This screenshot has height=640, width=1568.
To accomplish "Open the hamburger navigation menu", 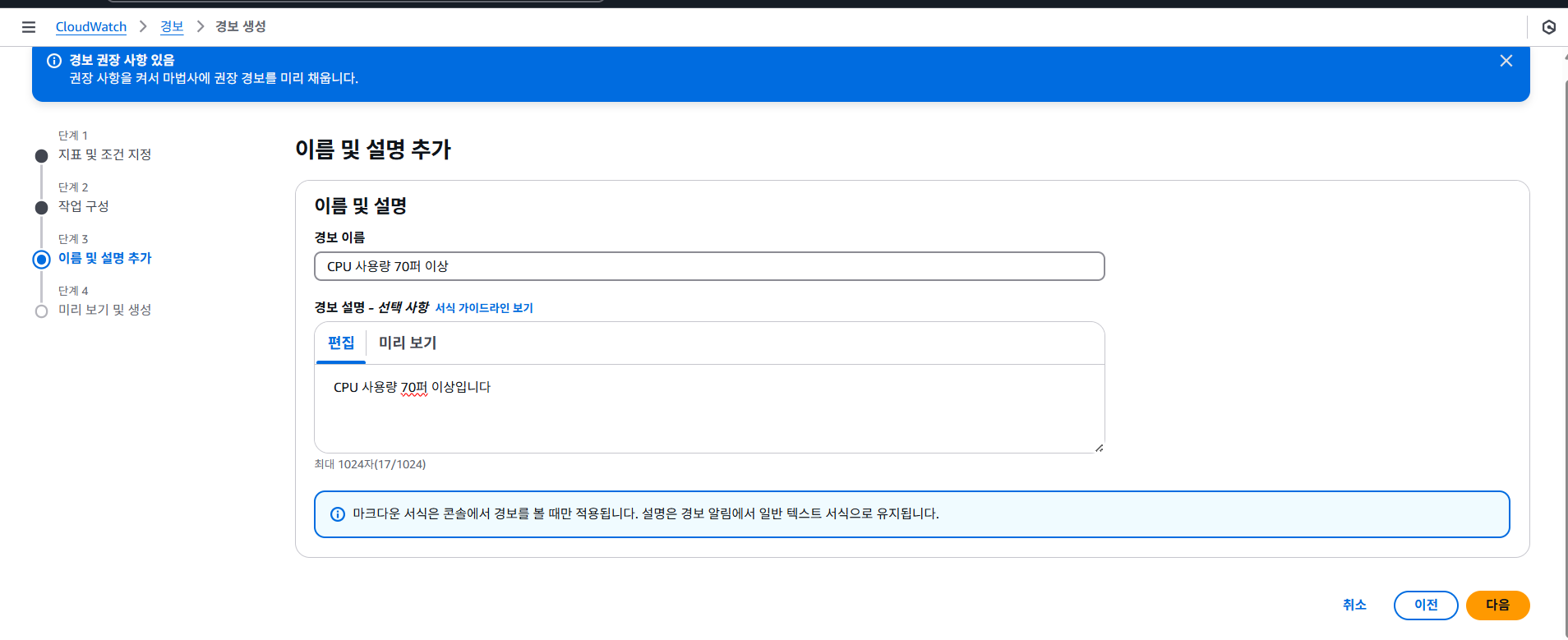I will 29,27.
